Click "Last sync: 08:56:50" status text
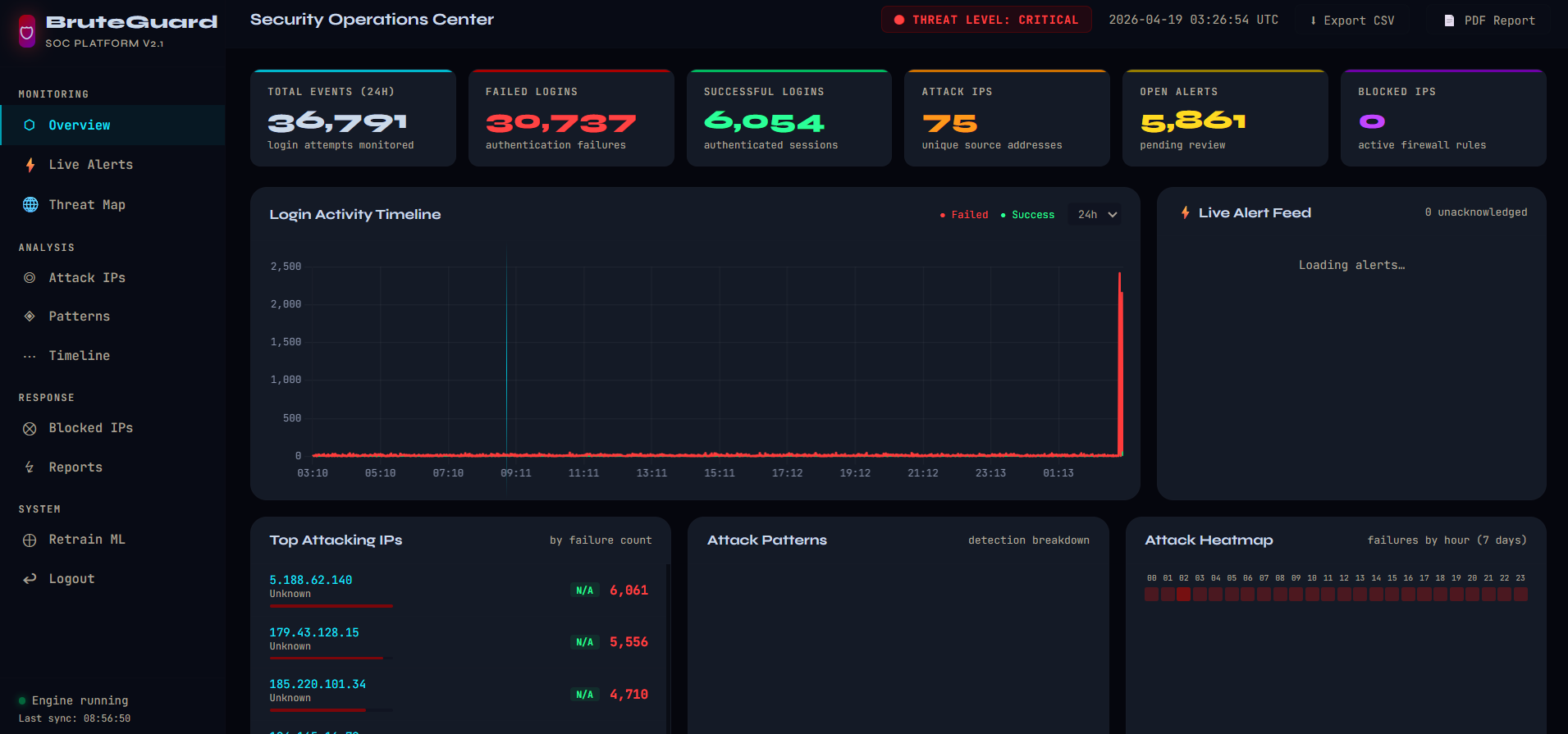The width and height of the screenshot is (1568, 734). pyautogui.click(x=75, y=718)
